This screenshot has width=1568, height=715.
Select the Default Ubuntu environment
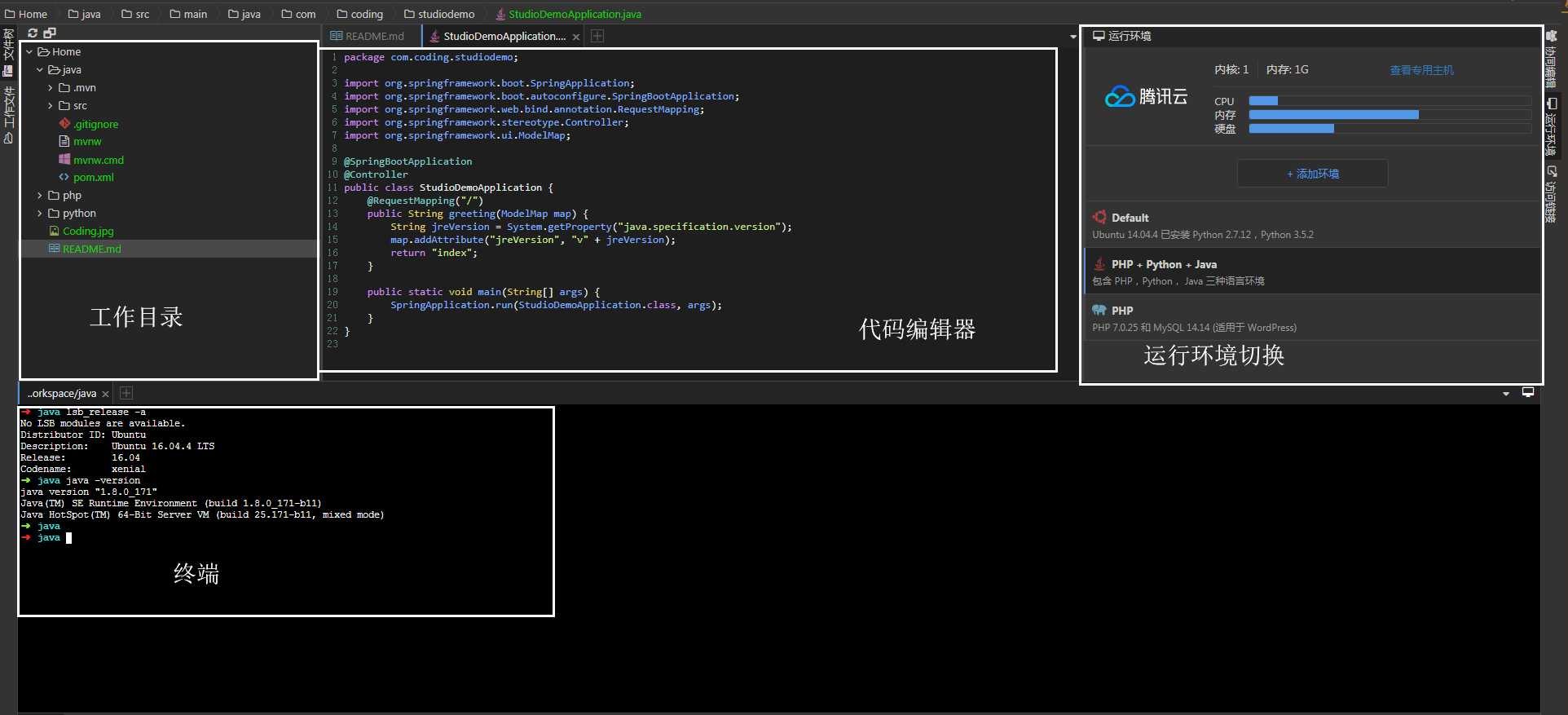tap(1313, 225)
